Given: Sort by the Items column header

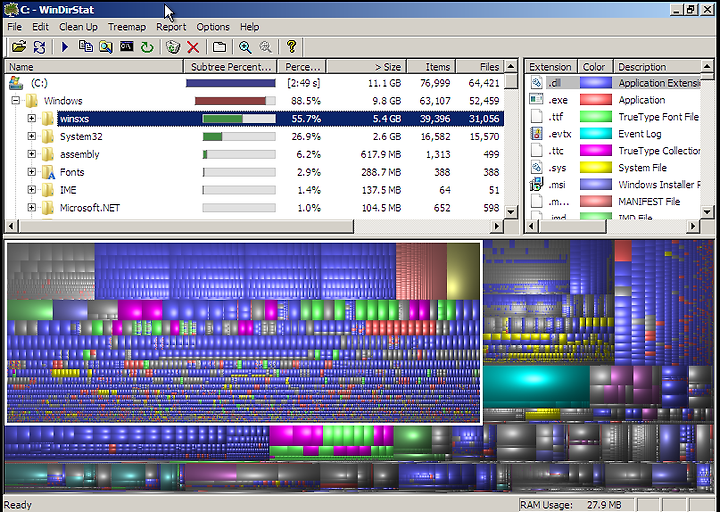Looking at the screenshot, I should point(432,67).
